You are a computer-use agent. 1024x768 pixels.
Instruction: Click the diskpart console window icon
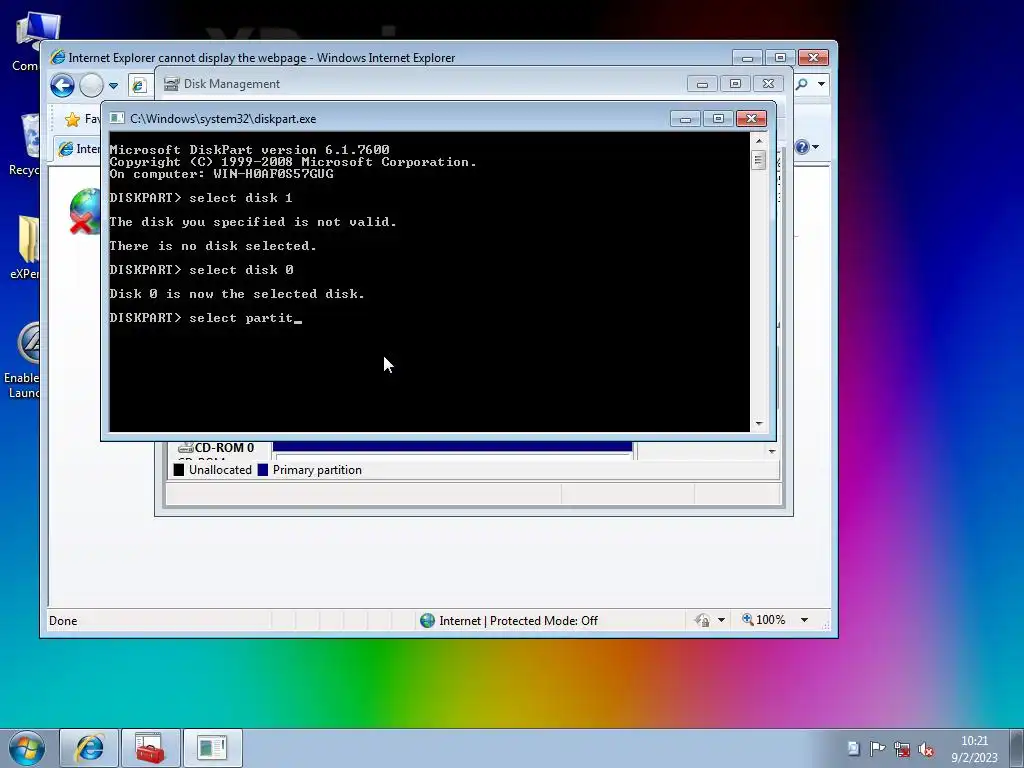pyautogui.click(x=117, y=118)
